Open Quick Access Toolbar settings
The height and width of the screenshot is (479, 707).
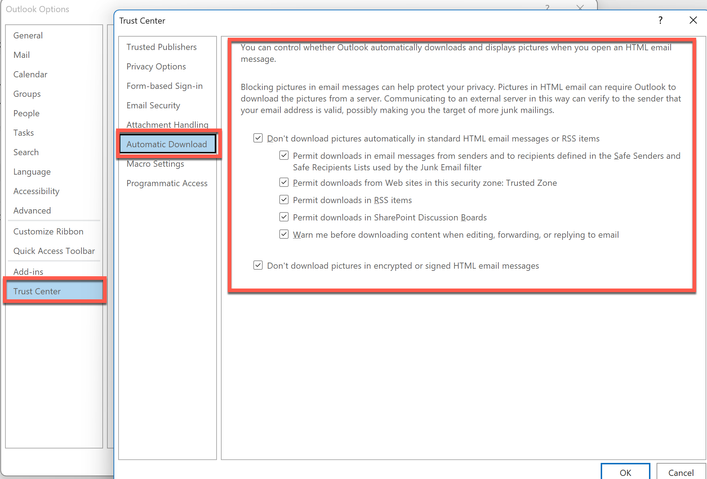pyautogui.click(x=54, y=251)
